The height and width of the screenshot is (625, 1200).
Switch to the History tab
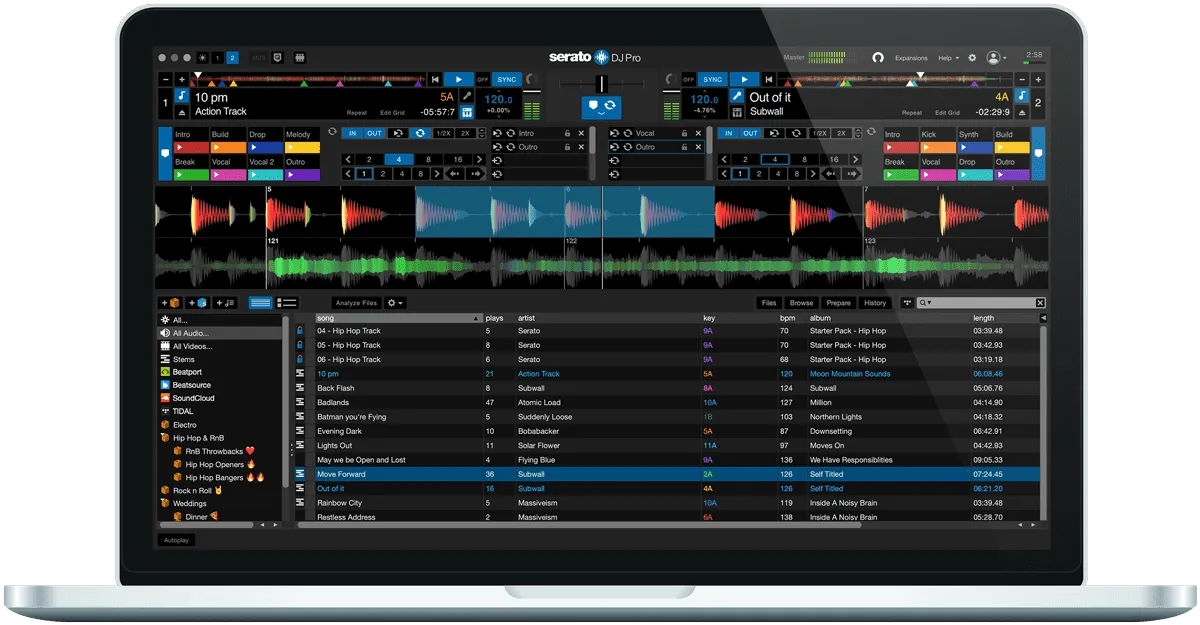pyautogui.click(x=876, y=302)
